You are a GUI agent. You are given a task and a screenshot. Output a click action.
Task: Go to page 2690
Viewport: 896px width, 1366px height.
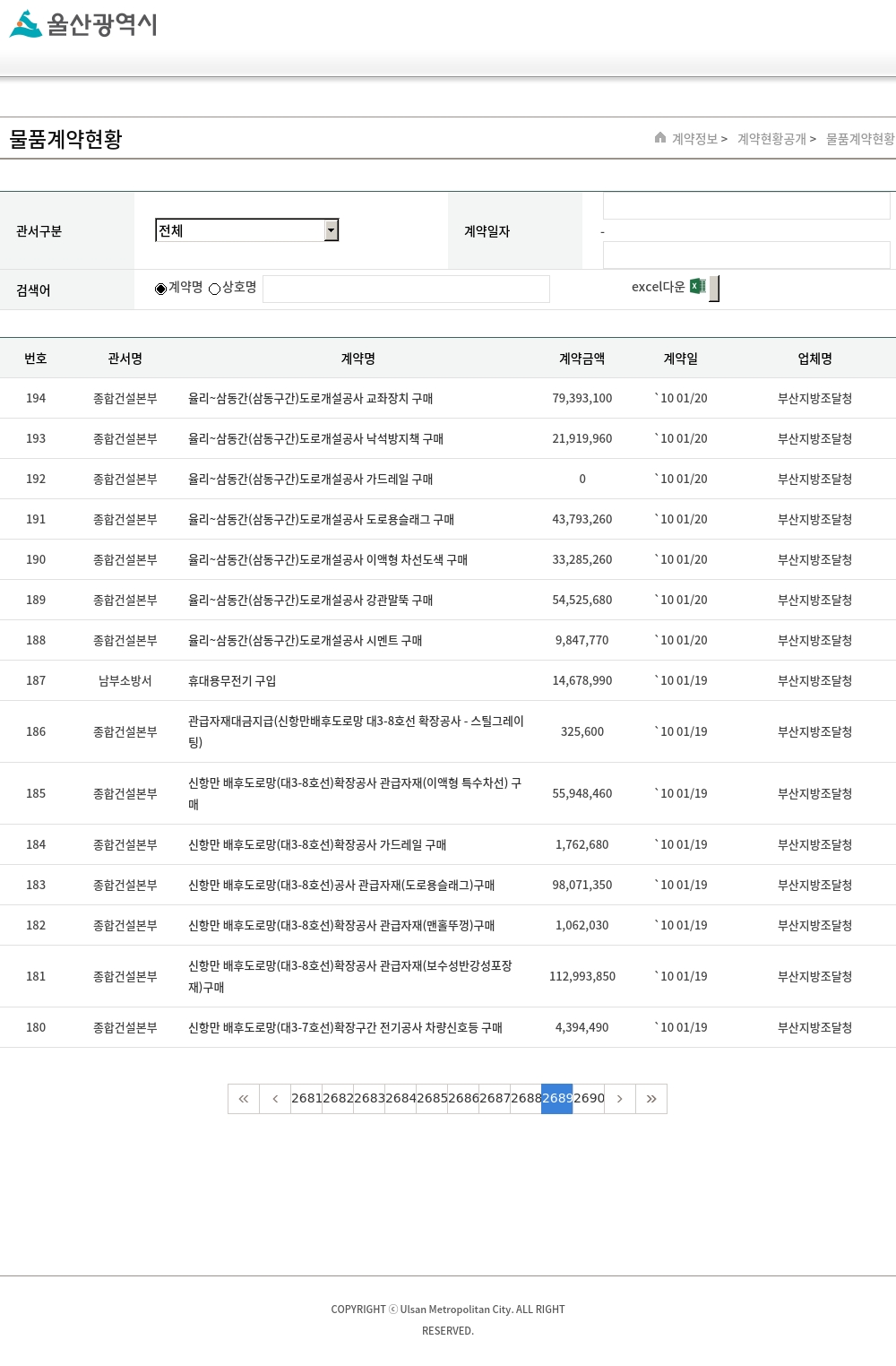pos(589,1099)
